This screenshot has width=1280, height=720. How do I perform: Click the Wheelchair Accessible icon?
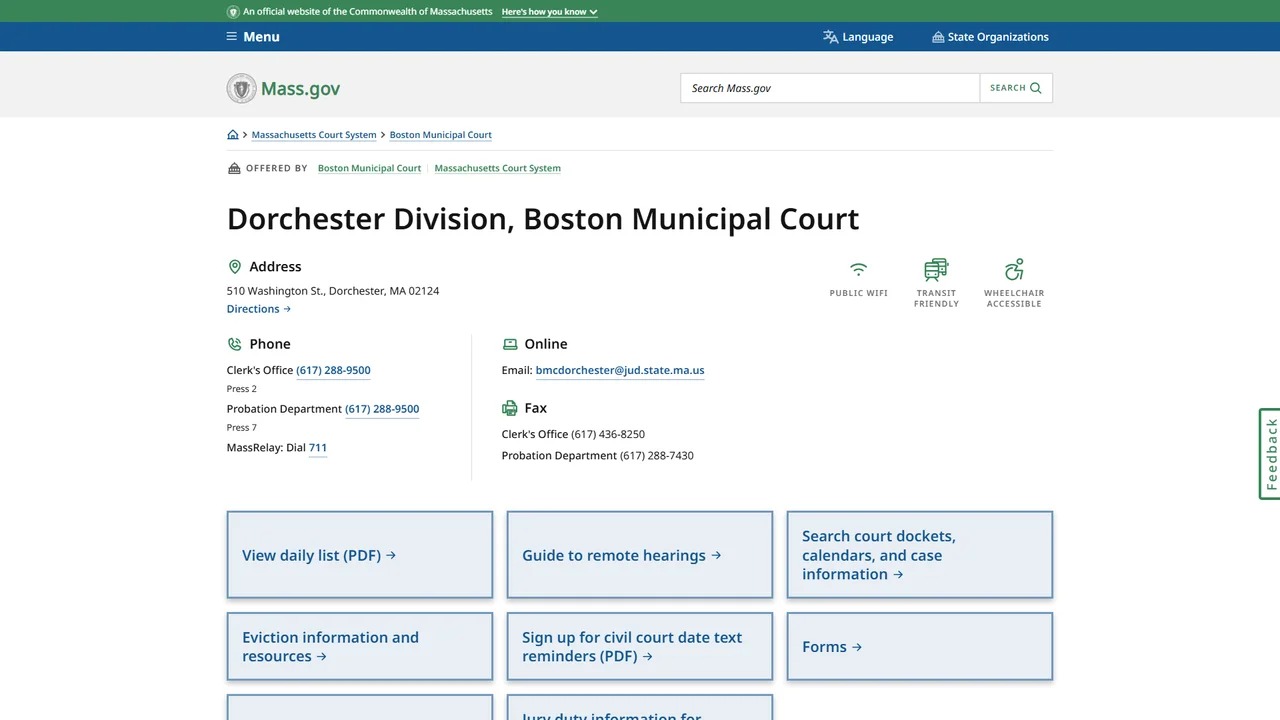(1014, 269)
